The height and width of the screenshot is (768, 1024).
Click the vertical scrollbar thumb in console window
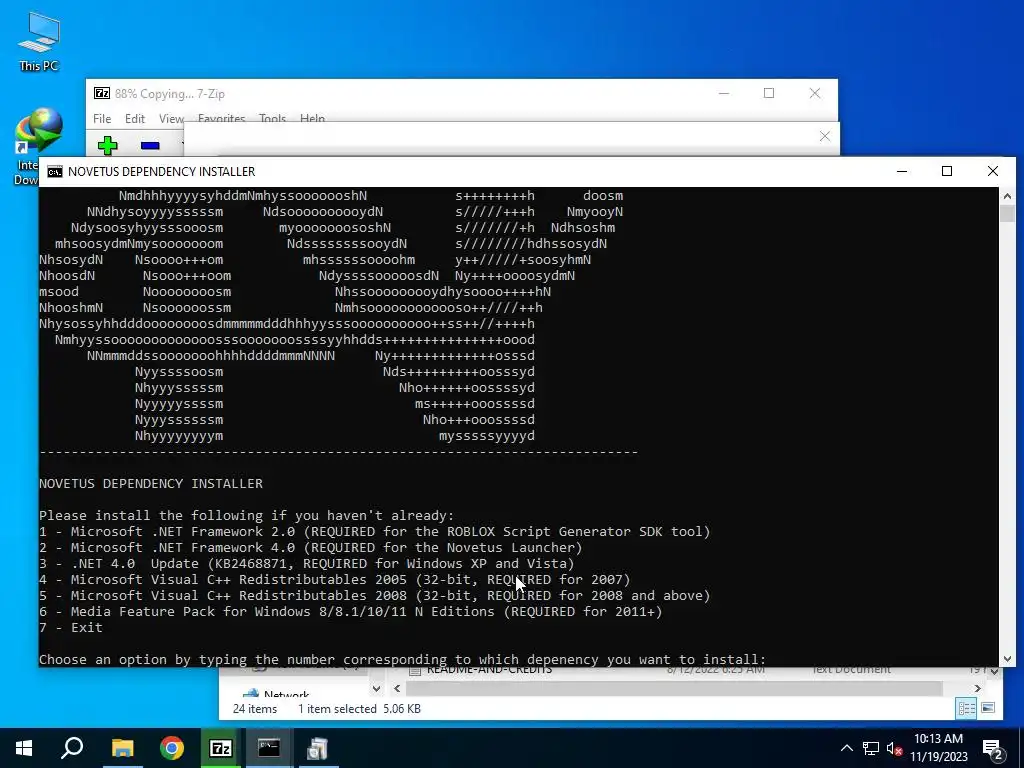(1006, 214)
